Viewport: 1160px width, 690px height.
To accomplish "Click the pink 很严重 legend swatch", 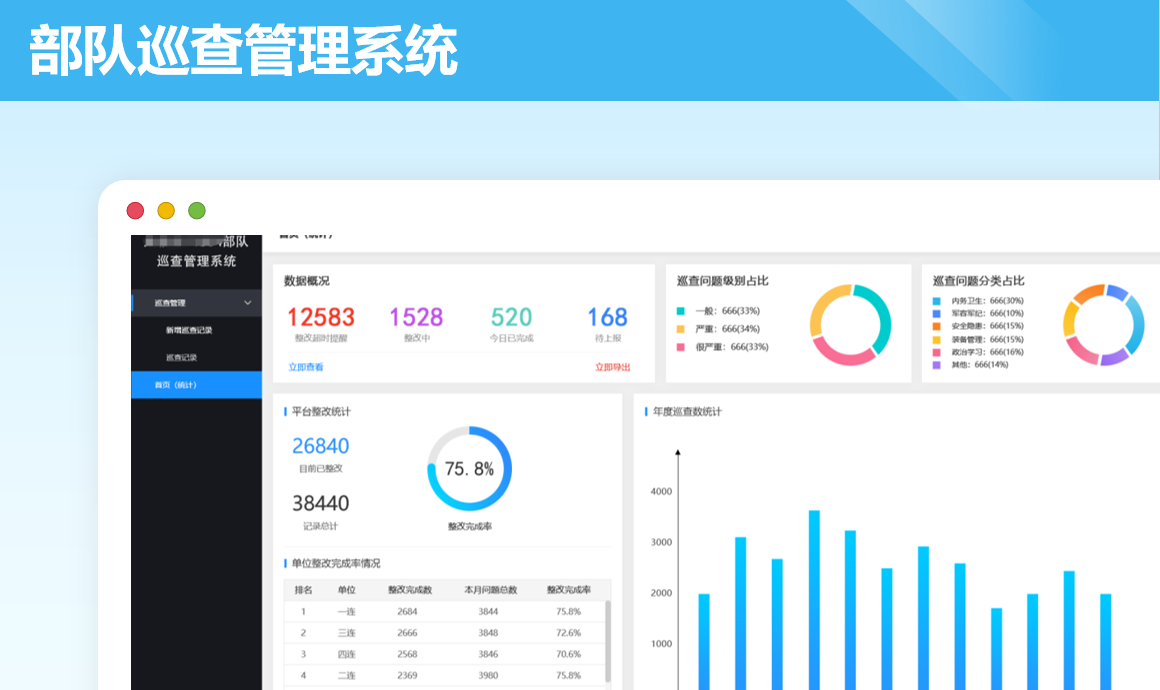I will (681, 347).
